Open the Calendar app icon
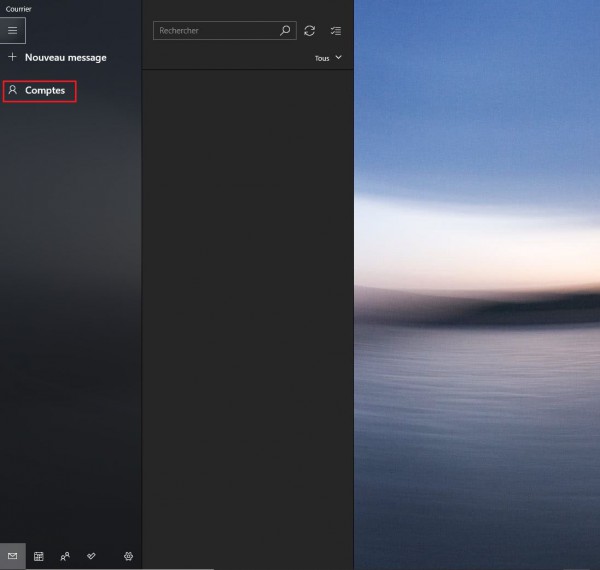 point(39,556)
